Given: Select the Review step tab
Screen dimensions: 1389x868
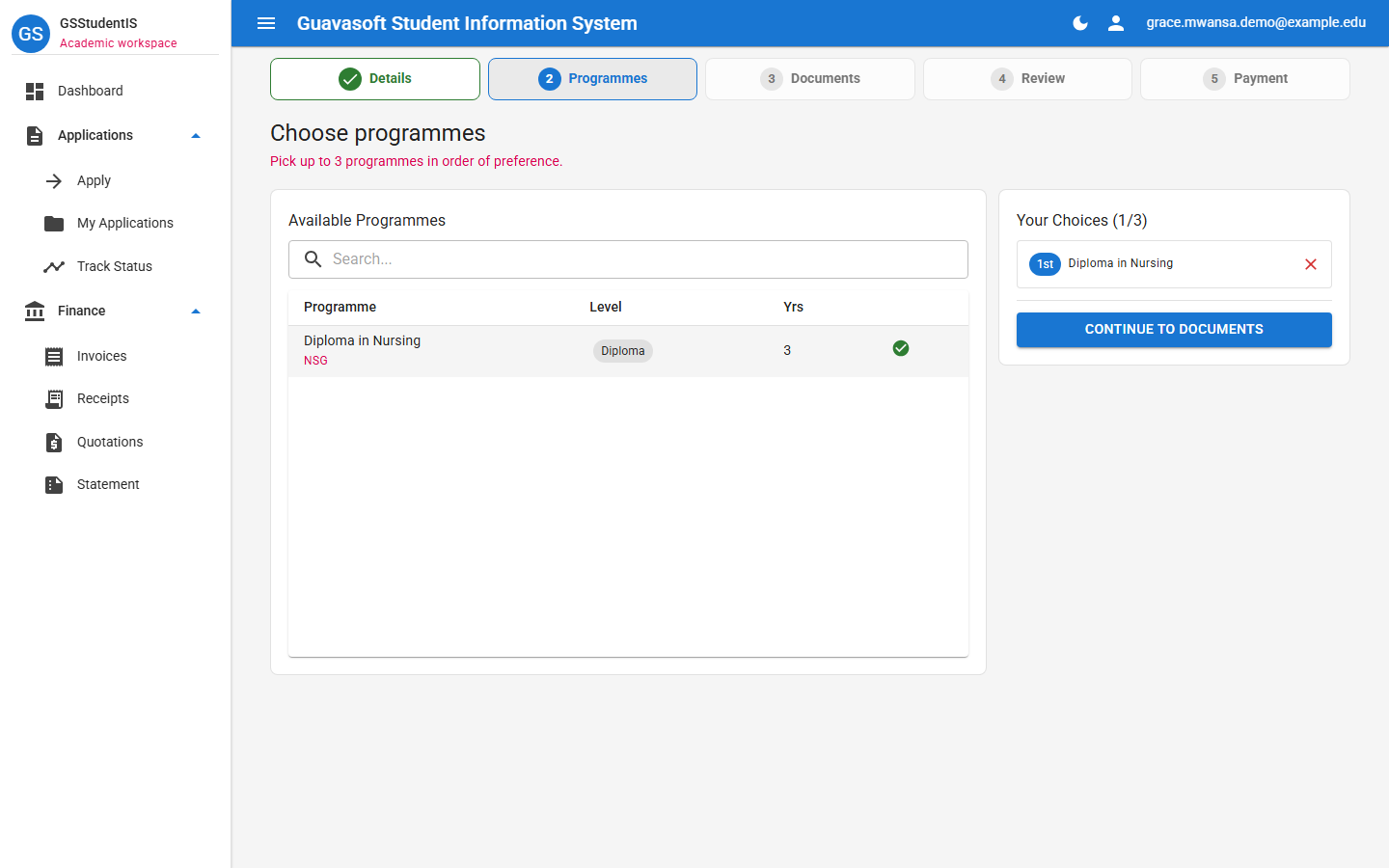Looking at the screenshot, I should click(x=1027, y=79).
